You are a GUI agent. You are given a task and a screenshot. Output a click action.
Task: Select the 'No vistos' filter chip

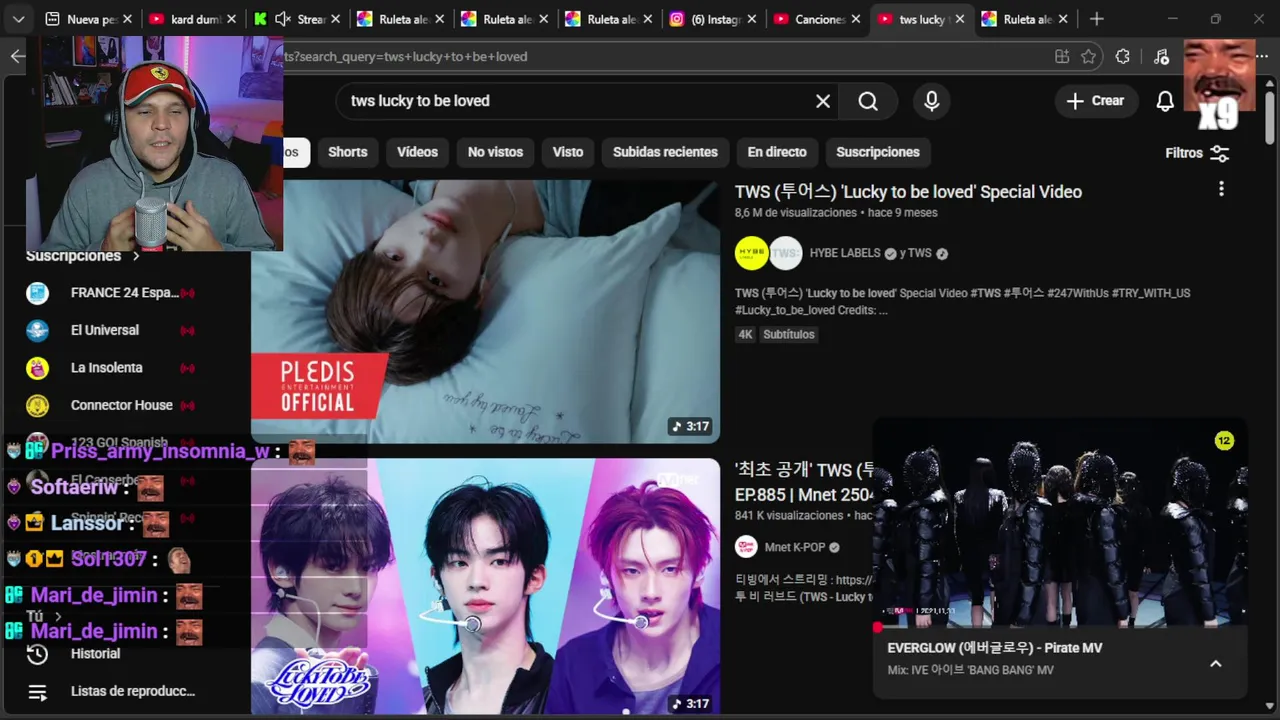(495, 152)
